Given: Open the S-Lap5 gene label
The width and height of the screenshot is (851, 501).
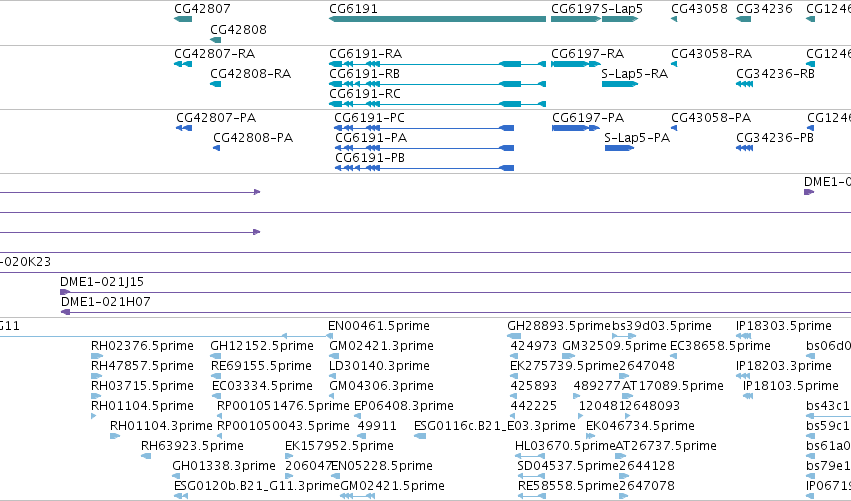Looking at the screenshot, I should coord(622,9).
